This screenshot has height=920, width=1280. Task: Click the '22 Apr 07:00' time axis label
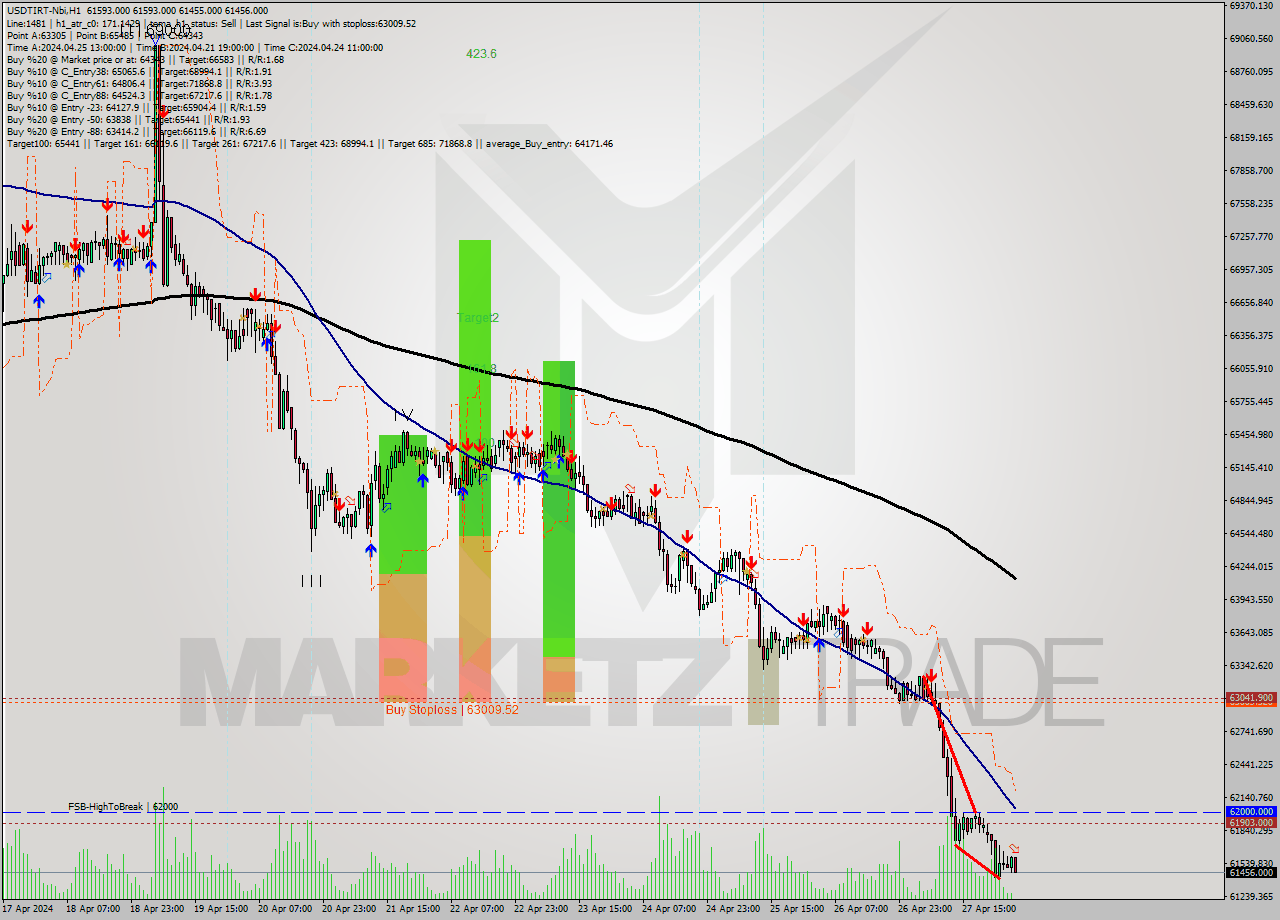coord(475,909)
